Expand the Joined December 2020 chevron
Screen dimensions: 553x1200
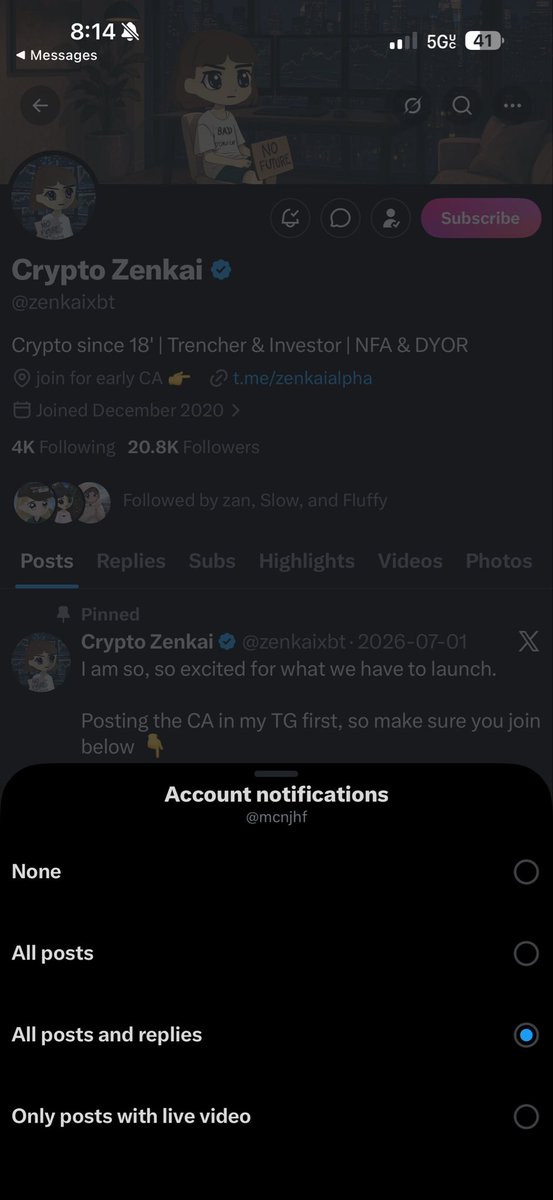(235, 410)
